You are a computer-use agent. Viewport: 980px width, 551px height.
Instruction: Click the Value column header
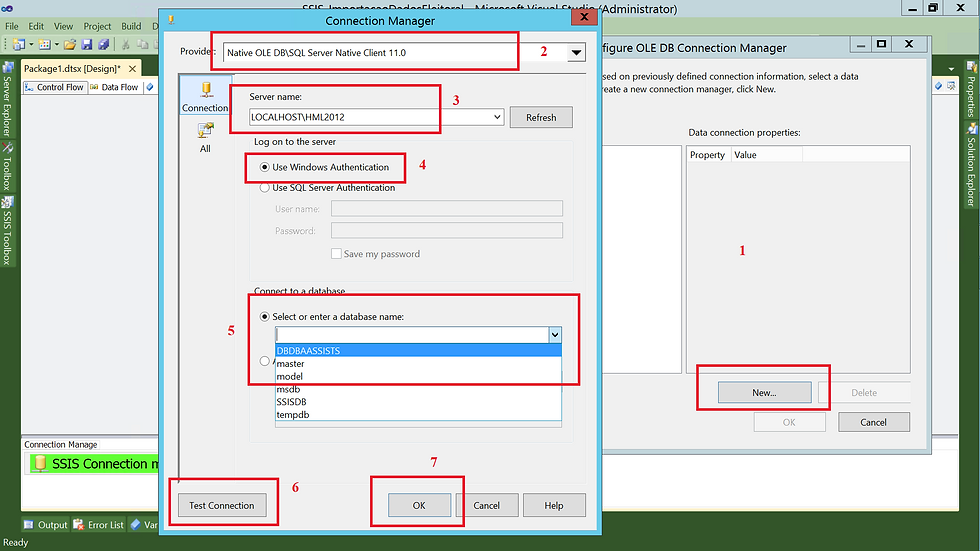pos(766,155)
